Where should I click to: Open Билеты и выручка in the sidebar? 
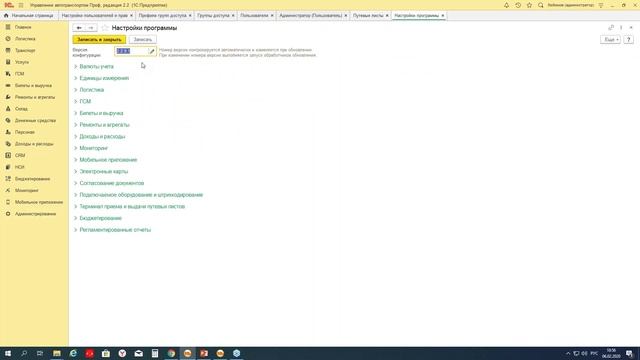click(33, 86)
